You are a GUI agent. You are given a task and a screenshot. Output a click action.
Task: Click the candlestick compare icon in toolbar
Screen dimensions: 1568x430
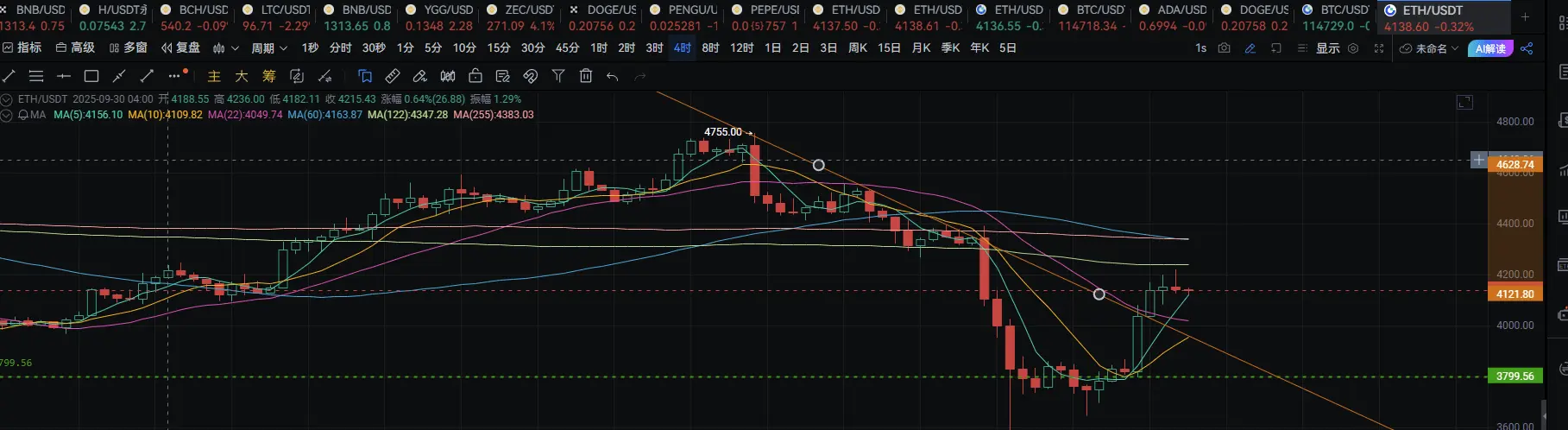(448, 76)
